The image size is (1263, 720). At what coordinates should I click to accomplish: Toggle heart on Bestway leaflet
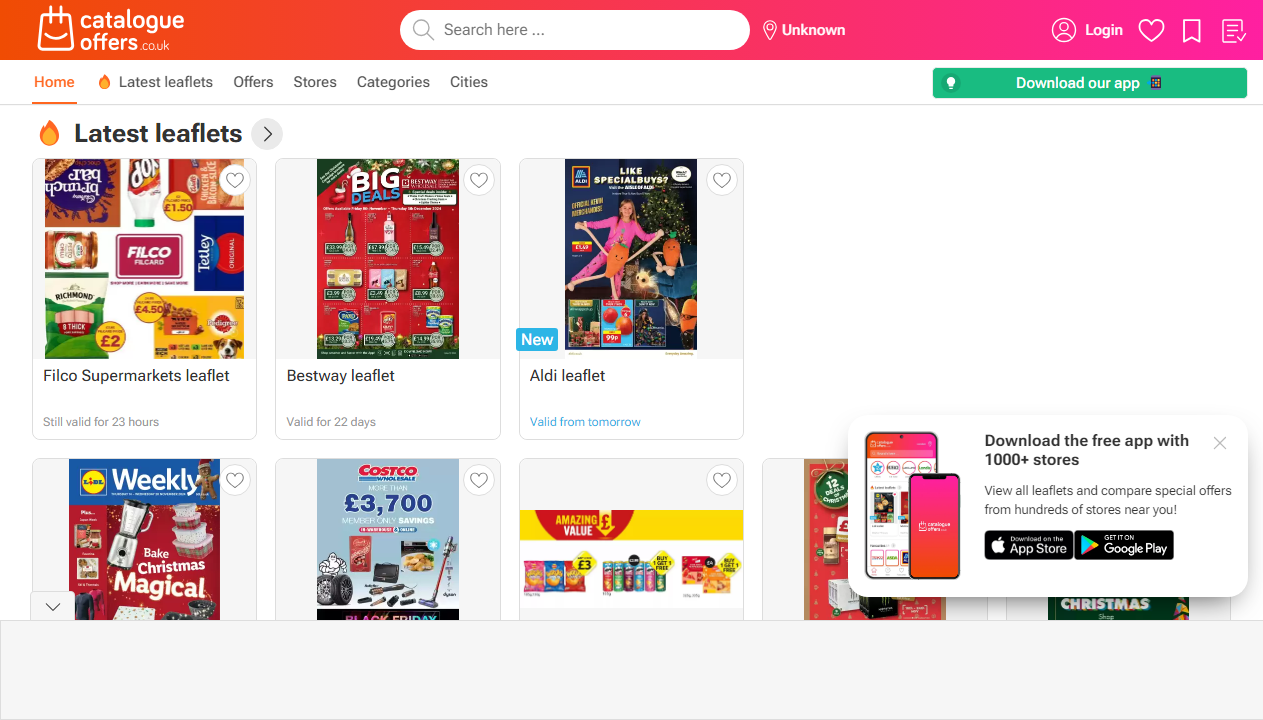click(479, 180)
